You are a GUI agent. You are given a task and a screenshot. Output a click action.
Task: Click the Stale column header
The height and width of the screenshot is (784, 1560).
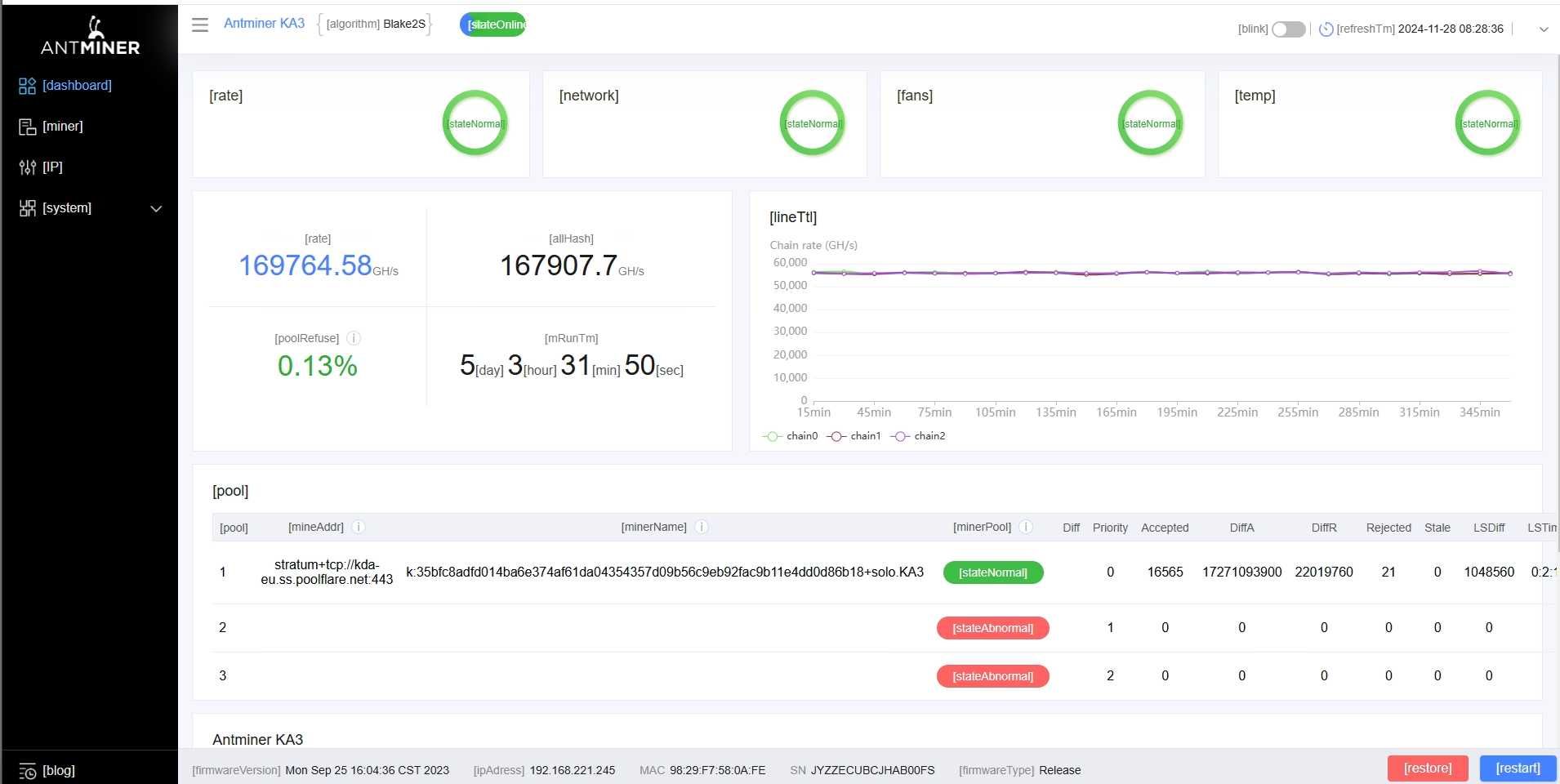pyautogui.click(x=1437, y=528)
